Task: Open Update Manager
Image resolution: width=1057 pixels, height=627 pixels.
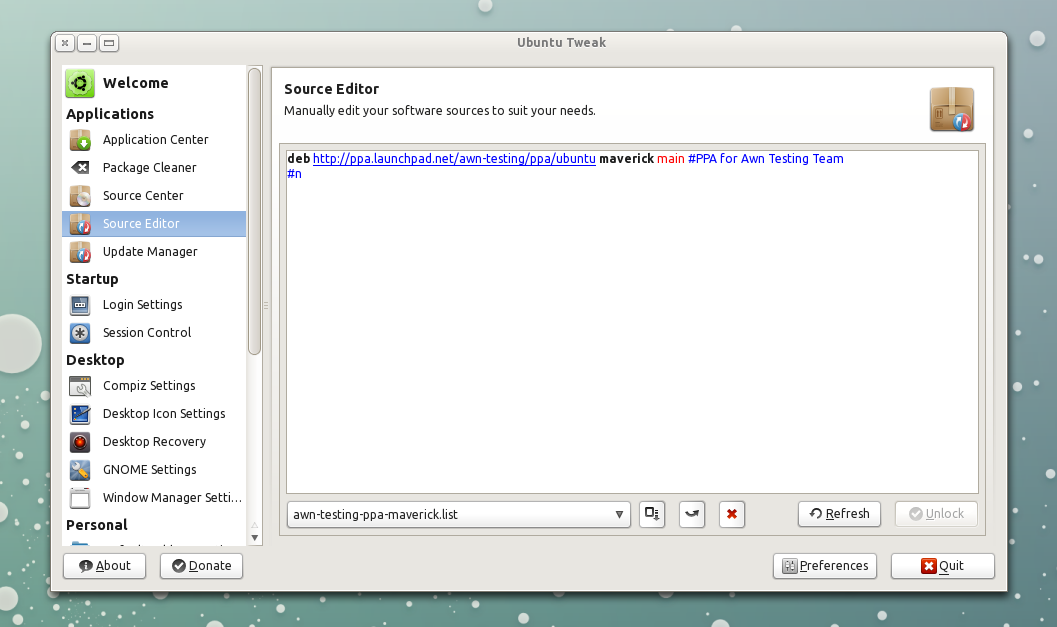Action: (x=154, y=251)
